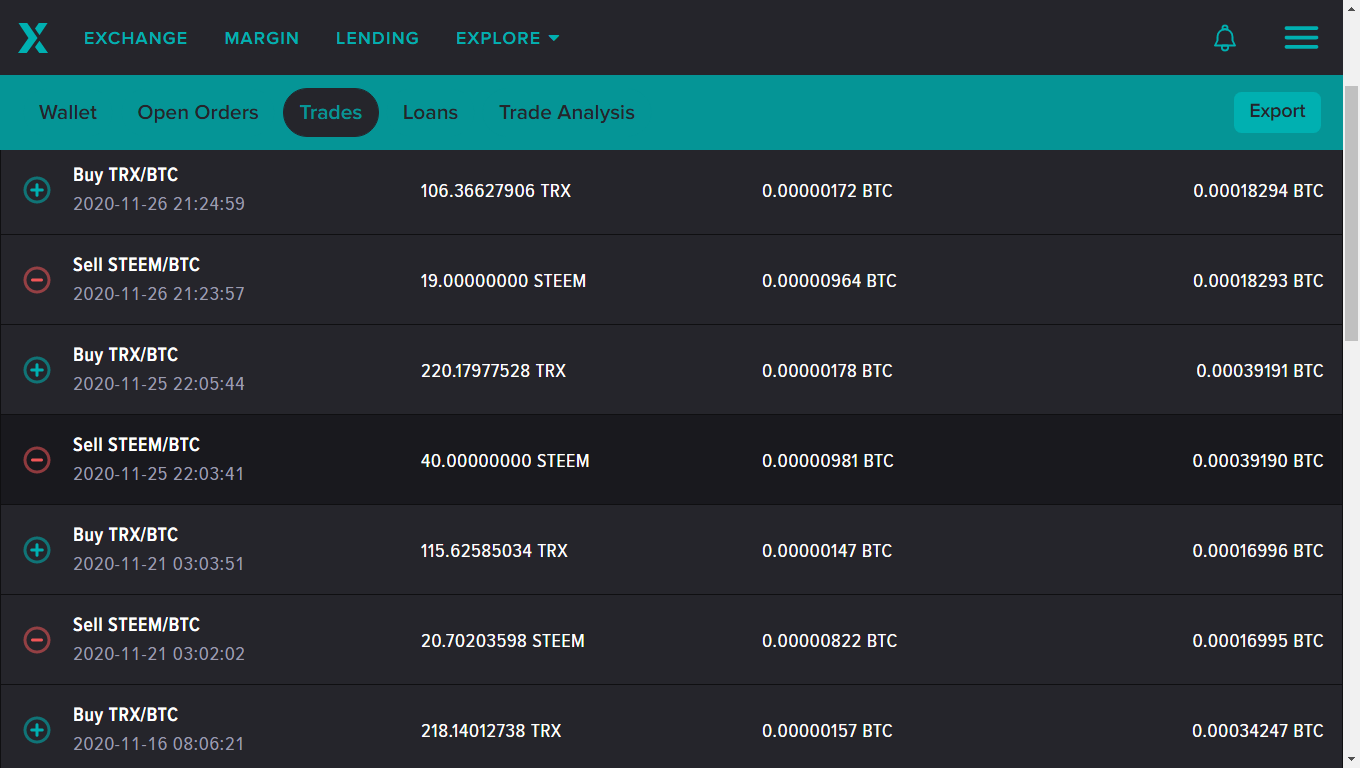
Task: Click the Poloniex X logo
Action: tap(33, 38)
